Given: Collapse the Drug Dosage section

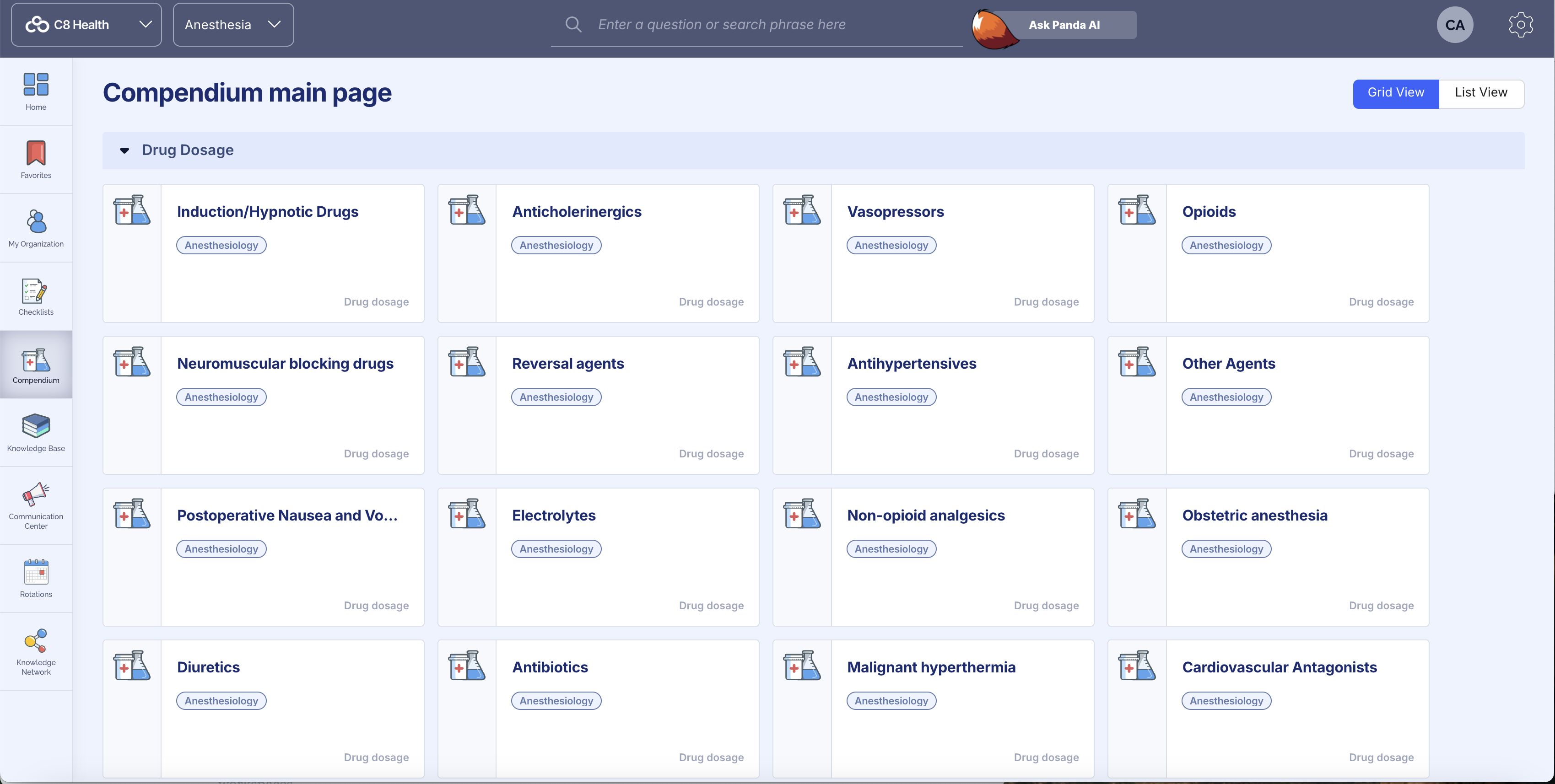Looking at the screenshot, I should [124, 150].
